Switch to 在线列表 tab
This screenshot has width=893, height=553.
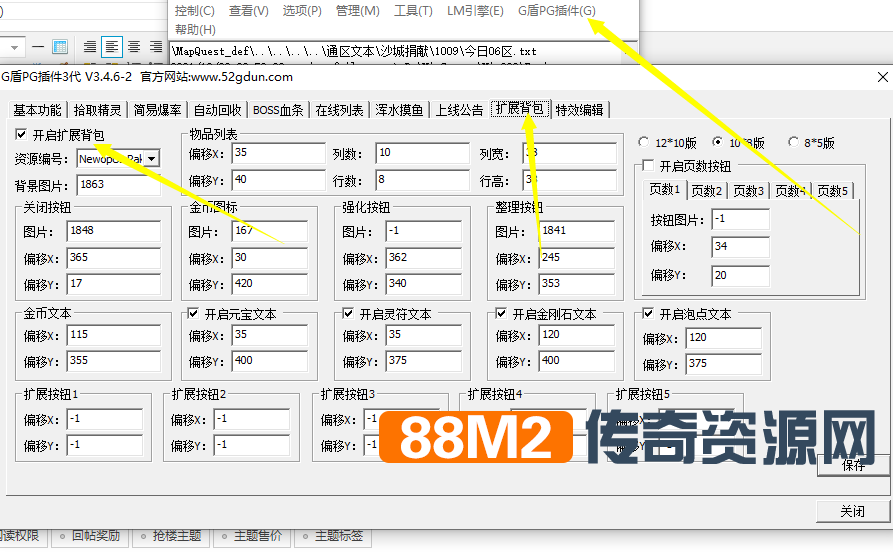click(339, 110)
